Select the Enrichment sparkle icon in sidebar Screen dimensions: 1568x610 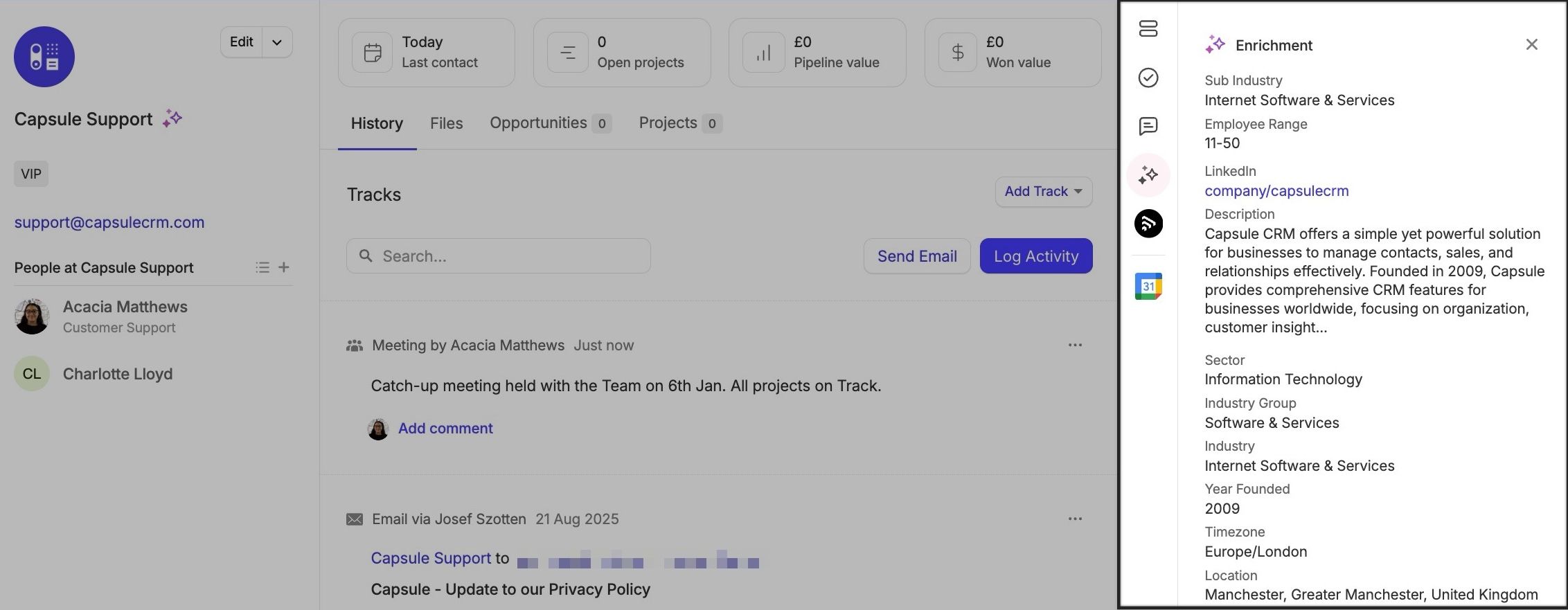[1148, 174]
